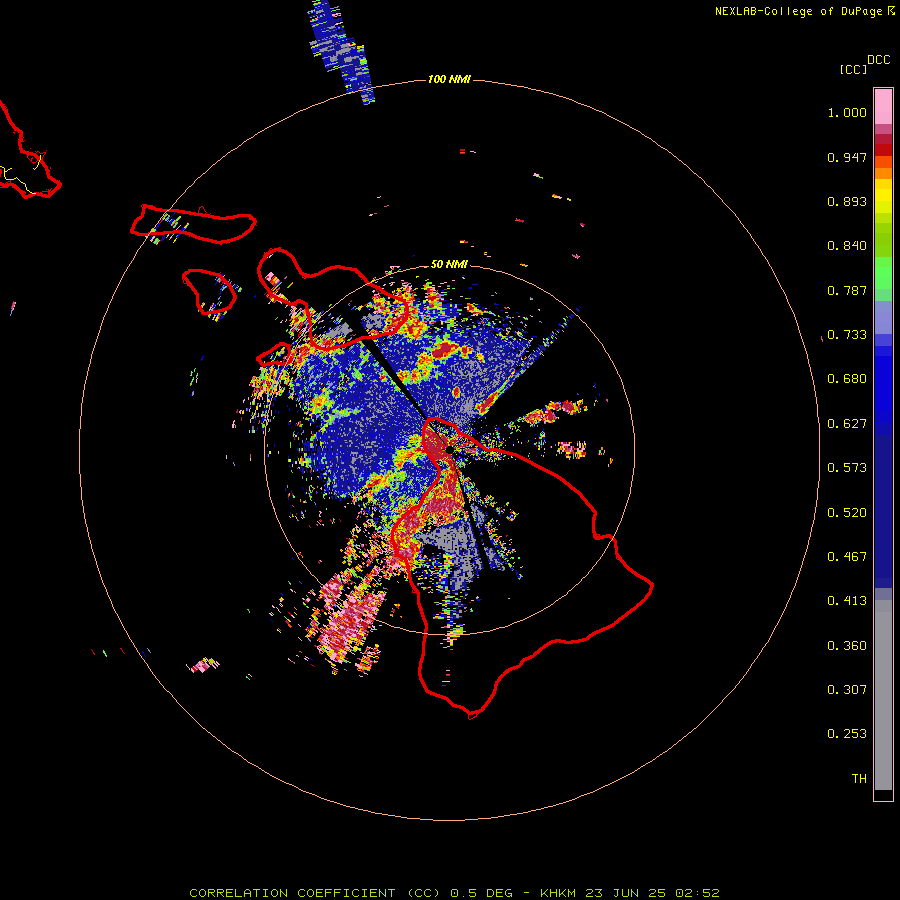
Task: Click the TH threshold label
Action: [x=859, y=779]
